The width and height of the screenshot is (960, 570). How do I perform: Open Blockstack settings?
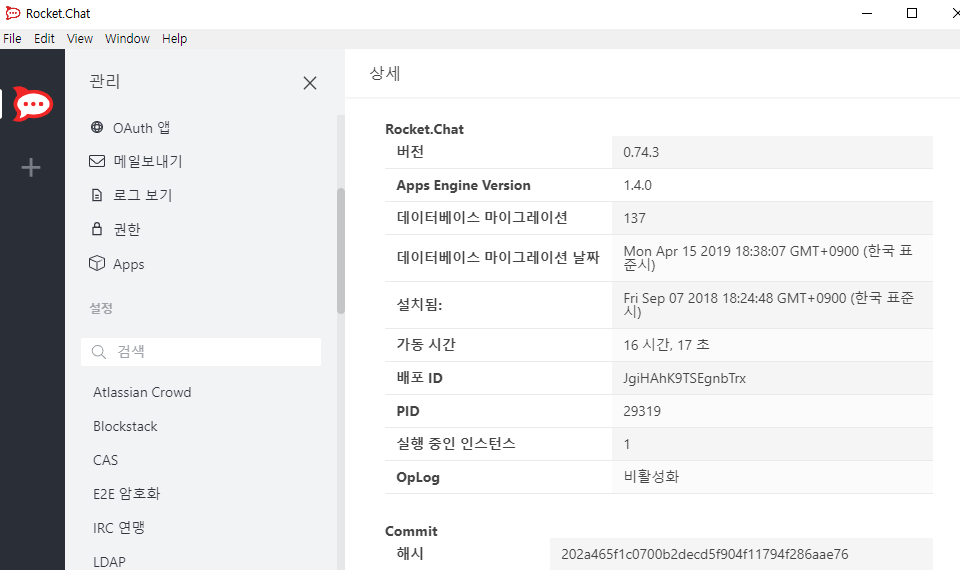[x=125, y=427]
